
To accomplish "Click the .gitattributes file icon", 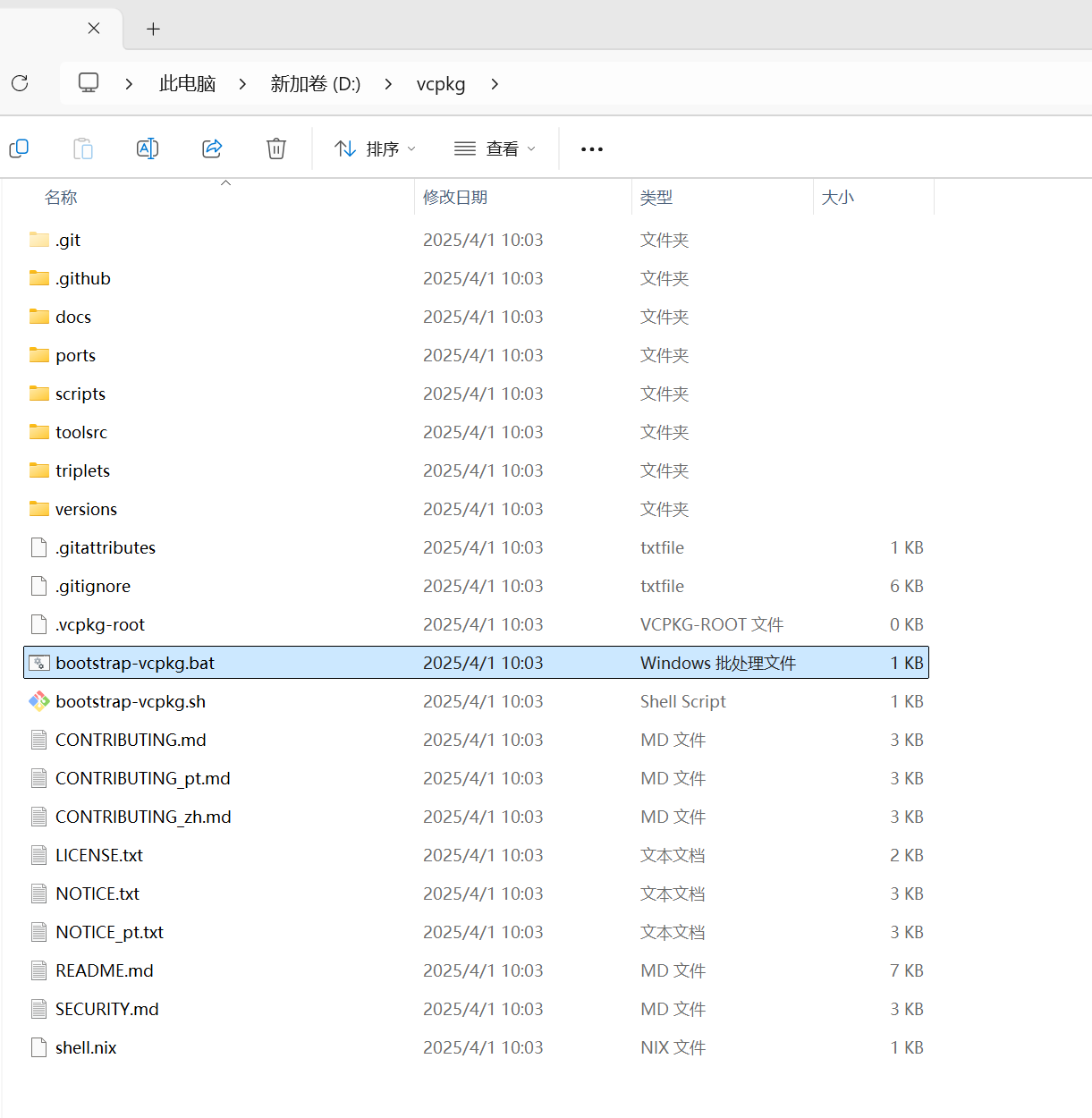I will [39, 547].
